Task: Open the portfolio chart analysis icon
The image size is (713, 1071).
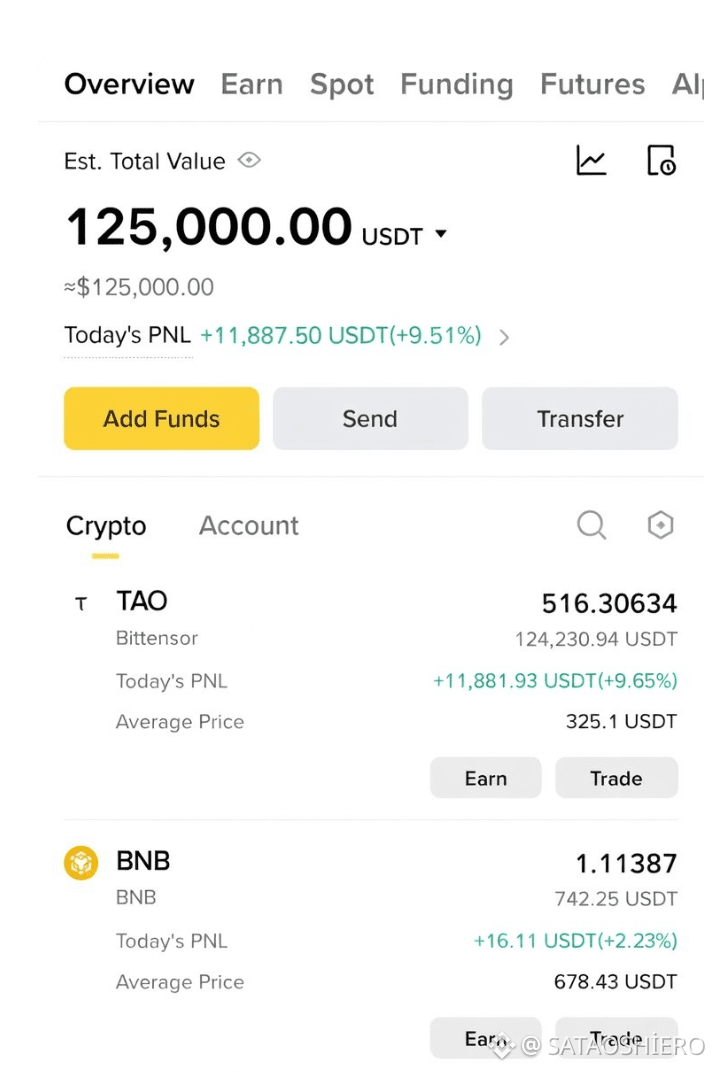Action: pyautogui.click(x=591, y=161)
